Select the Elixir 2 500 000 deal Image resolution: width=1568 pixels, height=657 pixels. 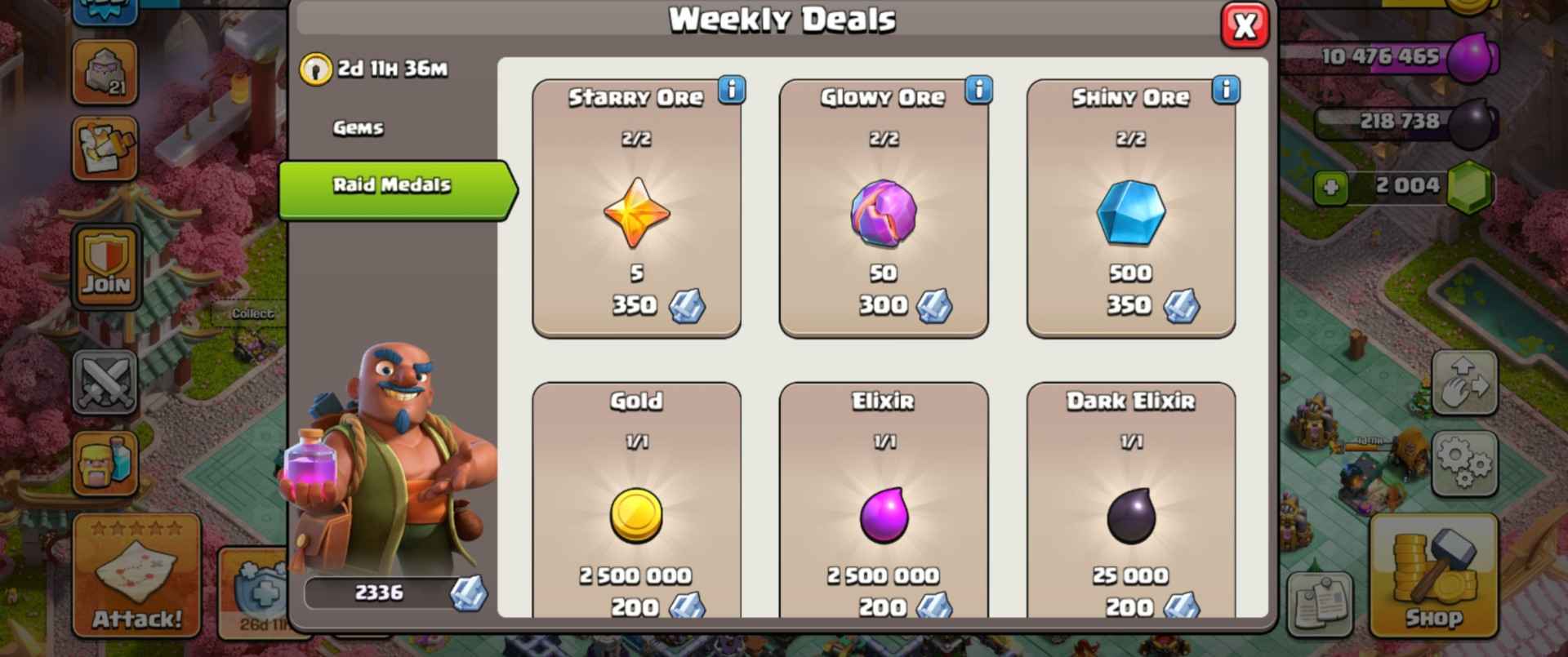point(884,499)
